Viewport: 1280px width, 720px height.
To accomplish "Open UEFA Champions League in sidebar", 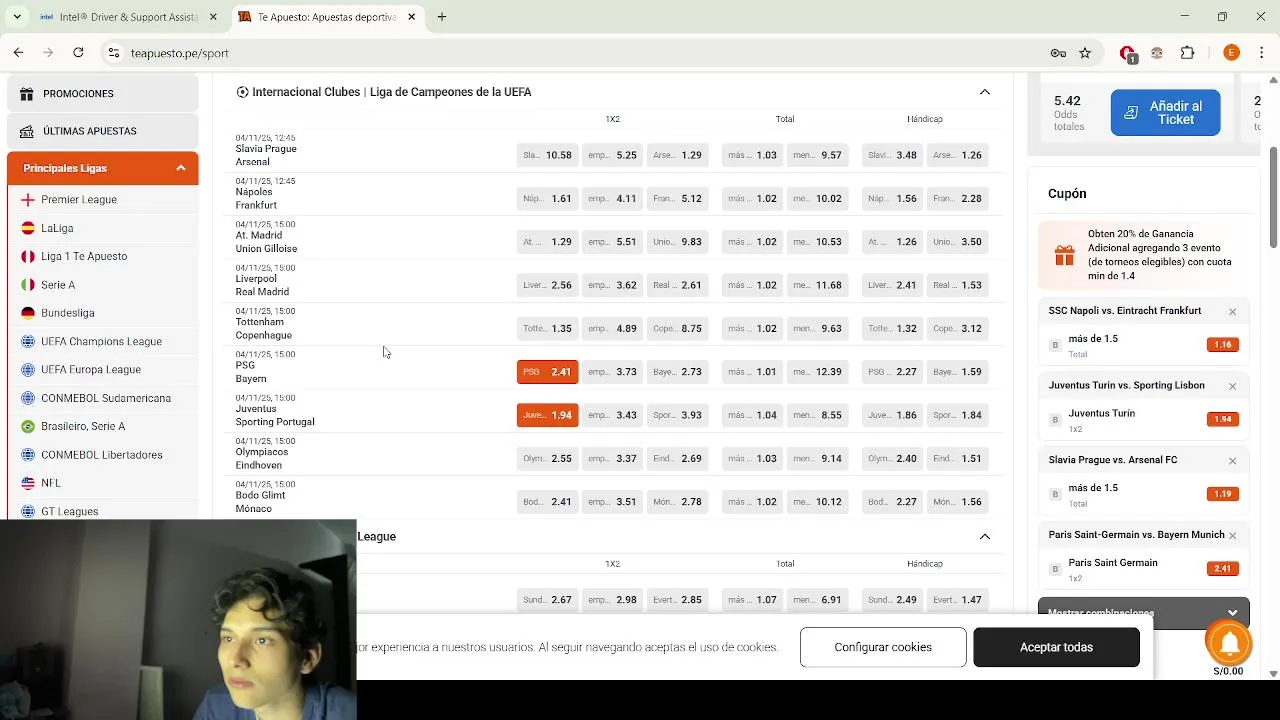I will 101,342.
